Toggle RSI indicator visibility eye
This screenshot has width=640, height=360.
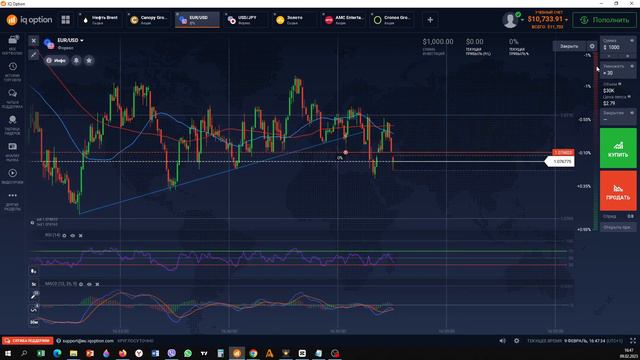click(x=73, y=236)
